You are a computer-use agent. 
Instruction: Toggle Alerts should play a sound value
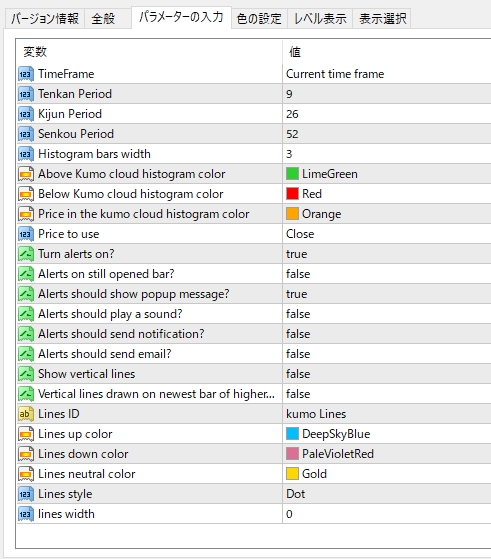point(298,314)
